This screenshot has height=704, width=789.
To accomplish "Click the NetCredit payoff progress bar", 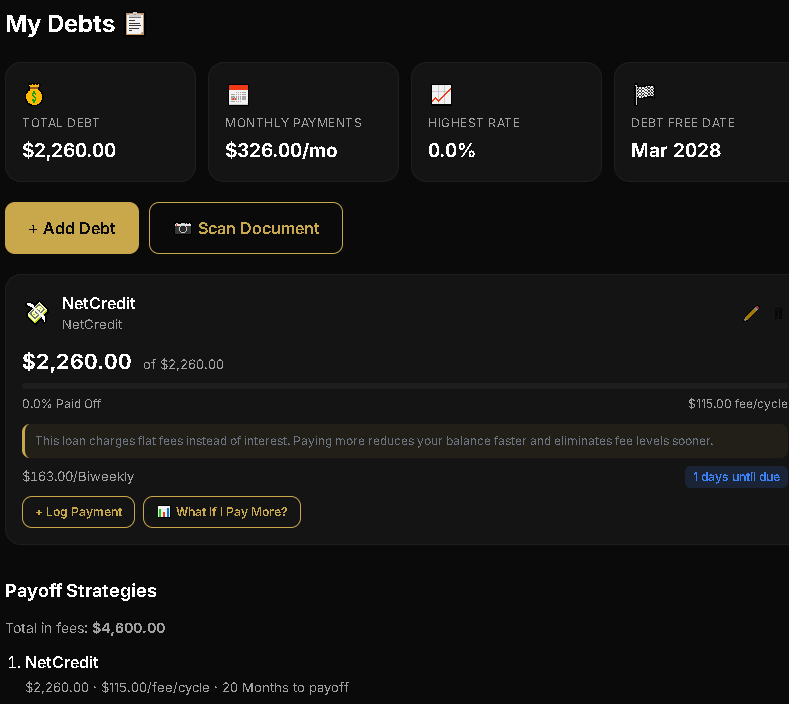I will (405, 386).
